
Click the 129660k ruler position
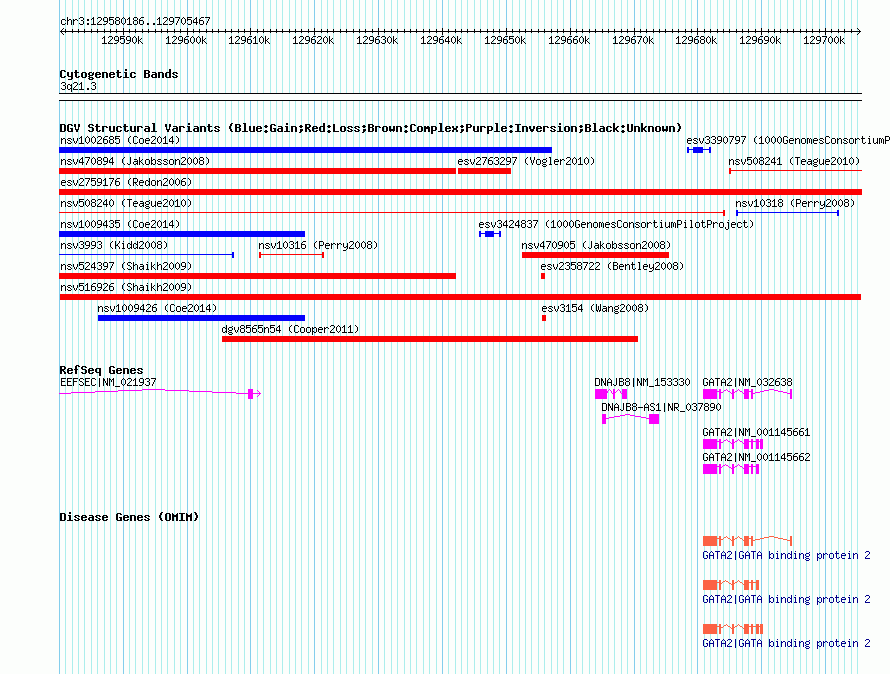pyautogui.click(x=569, y=41)
